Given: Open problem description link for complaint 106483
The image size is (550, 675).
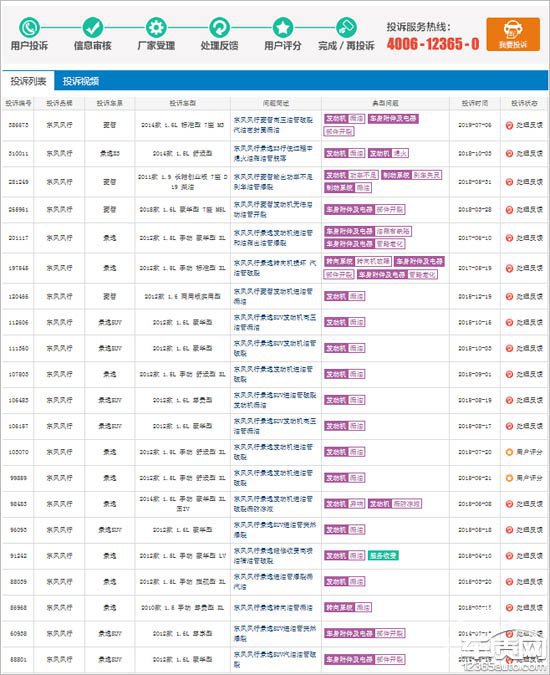Looking at the screenshot, I should [x=275, y=400].
